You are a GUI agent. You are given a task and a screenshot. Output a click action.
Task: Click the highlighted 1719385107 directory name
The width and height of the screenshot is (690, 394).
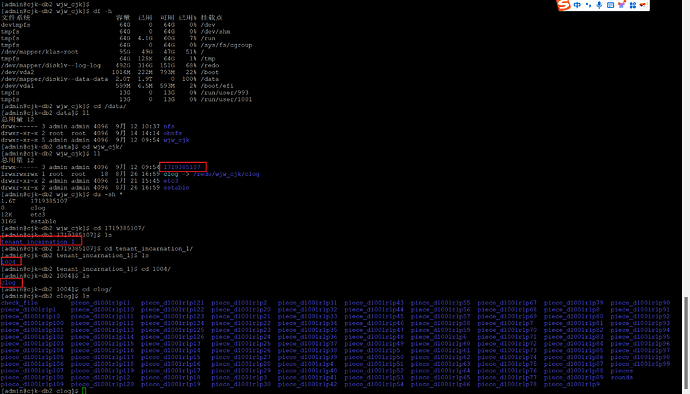click(x=182, y=167)
